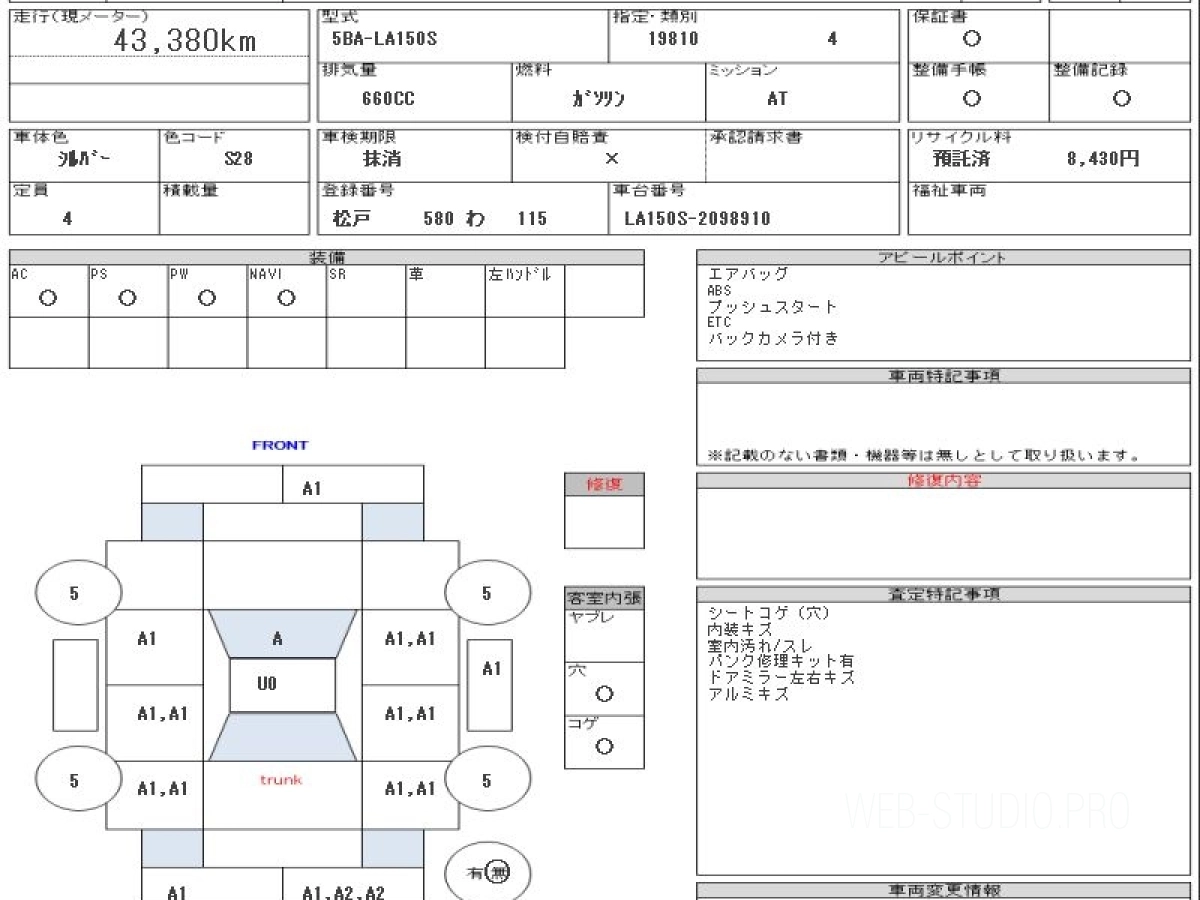Screen dimensions: 1200x900
Task: Select registration number 松戸 580 わ 115
Action: 440,218
